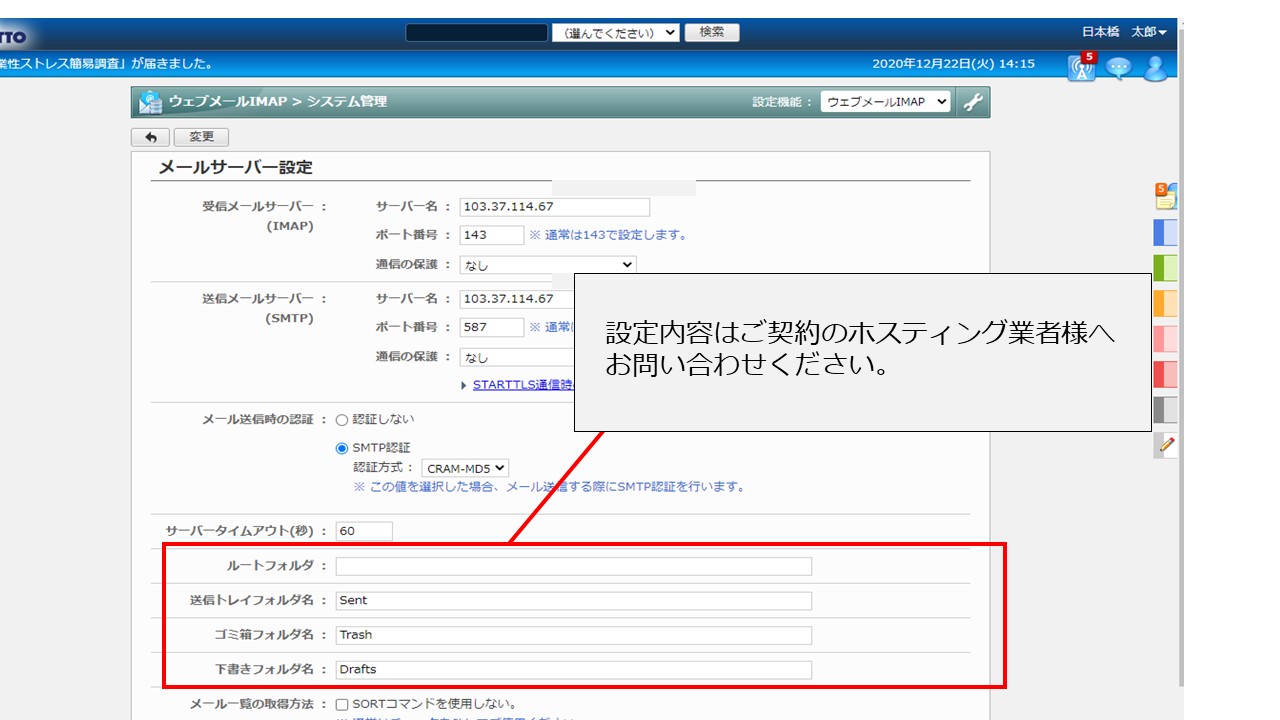The width and height of the screenshot is (1280, 720).
Task: Click the 検索 search button
Action: click(x=711, y=32)
